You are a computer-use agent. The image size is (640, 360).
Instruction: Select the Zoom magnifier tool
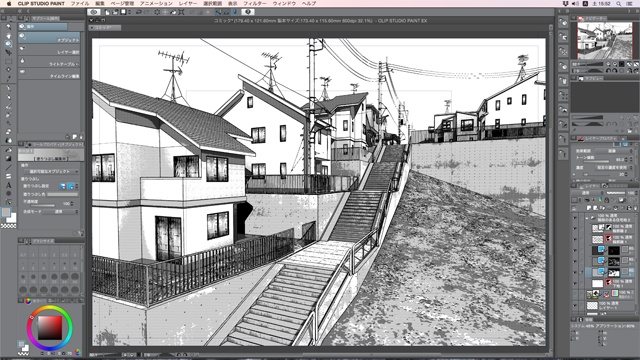coord(8,27)
